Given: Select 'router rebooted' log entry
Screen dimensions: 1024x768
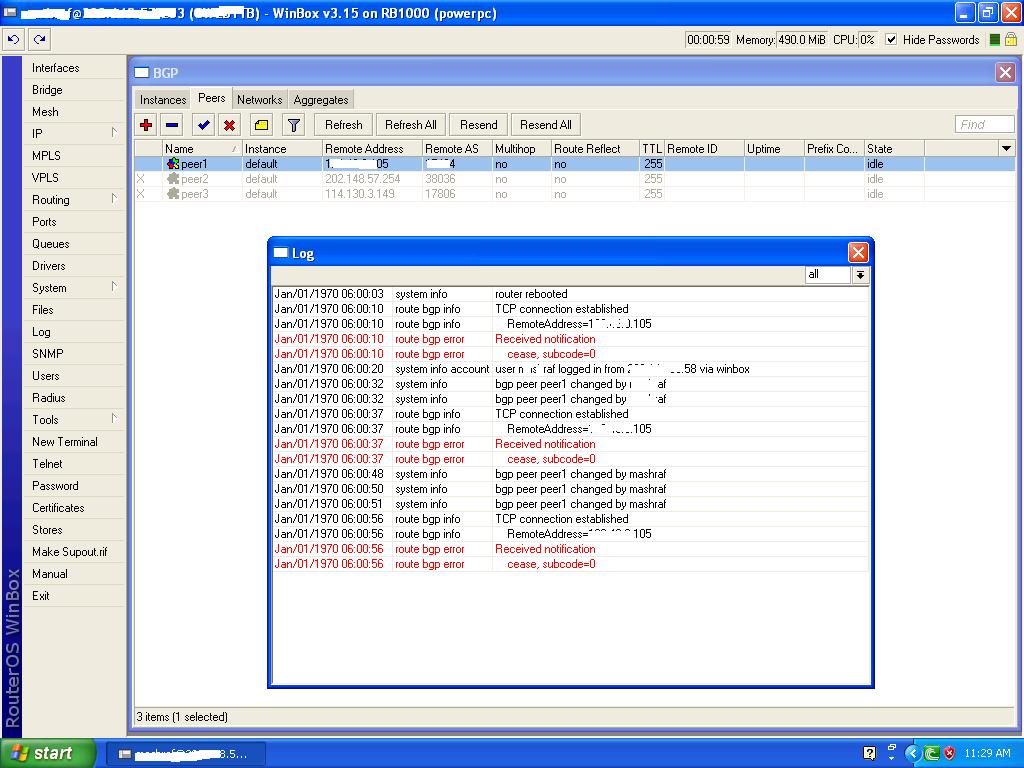Looking at the screenshot, I should click(531, 294).
